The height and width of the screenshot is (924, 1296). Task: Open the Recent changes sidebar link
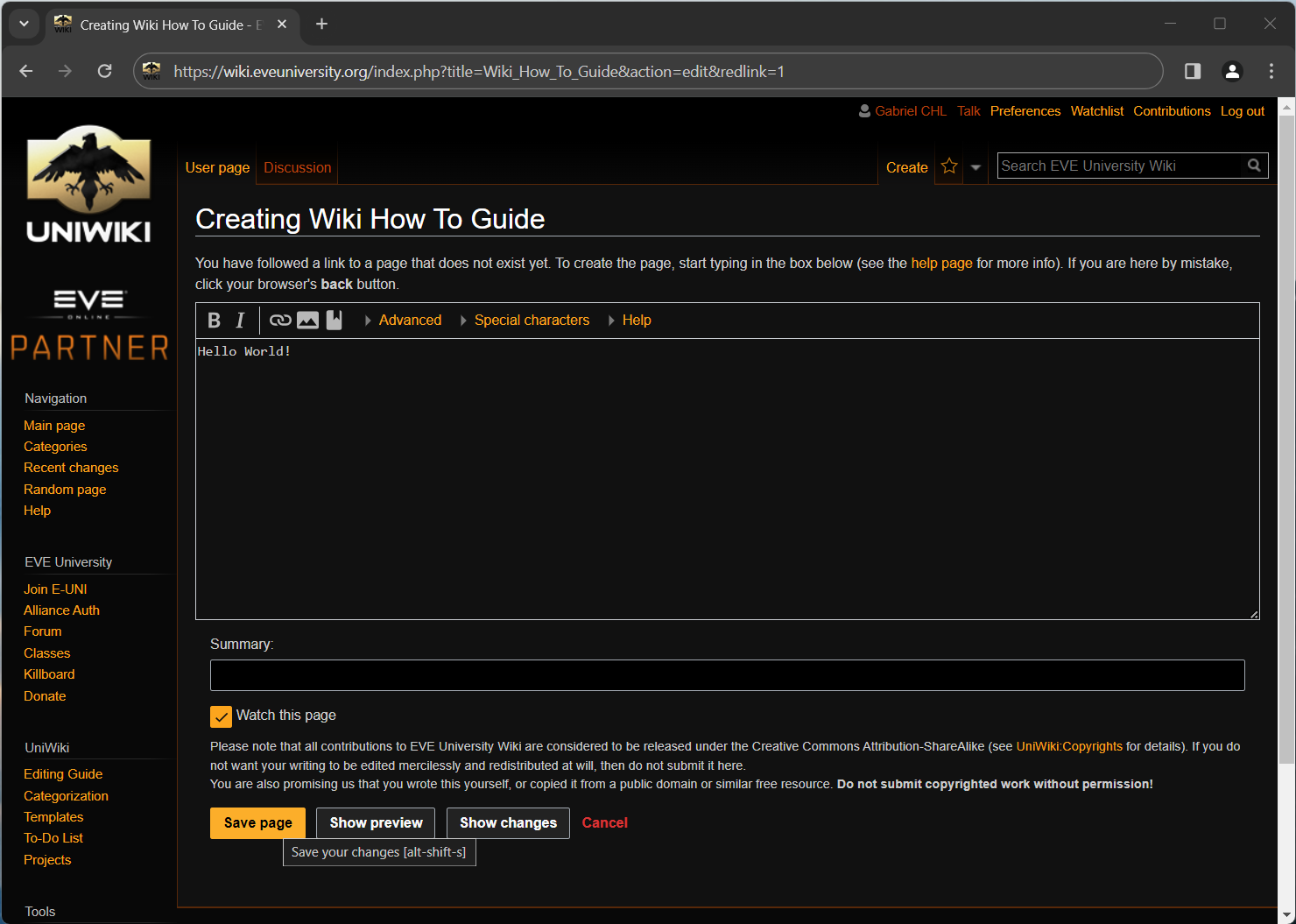(x=71, y=468)
